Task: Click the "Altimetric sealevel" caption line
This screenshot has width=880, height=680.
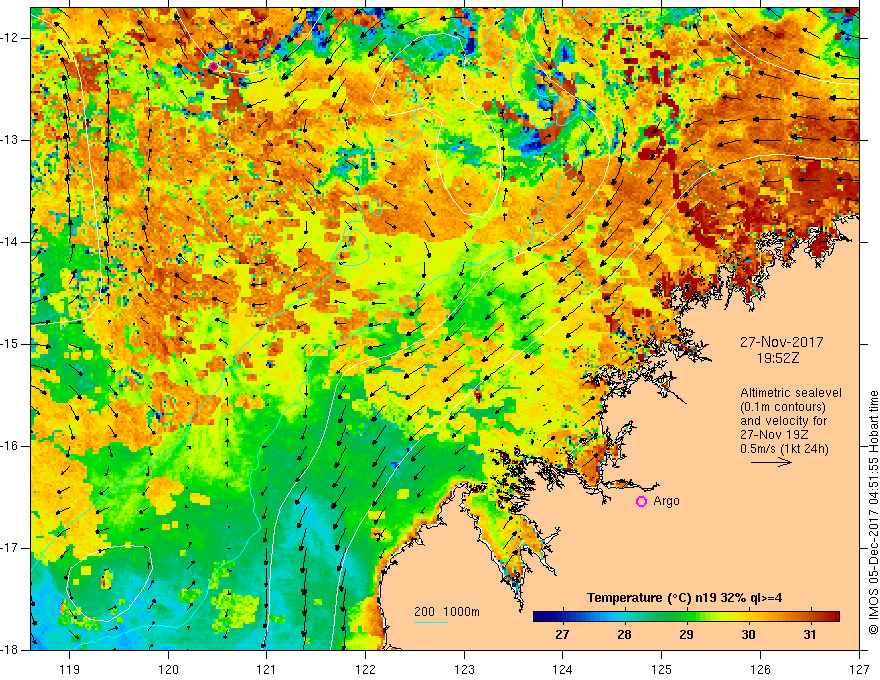Action: coord(791,393)
